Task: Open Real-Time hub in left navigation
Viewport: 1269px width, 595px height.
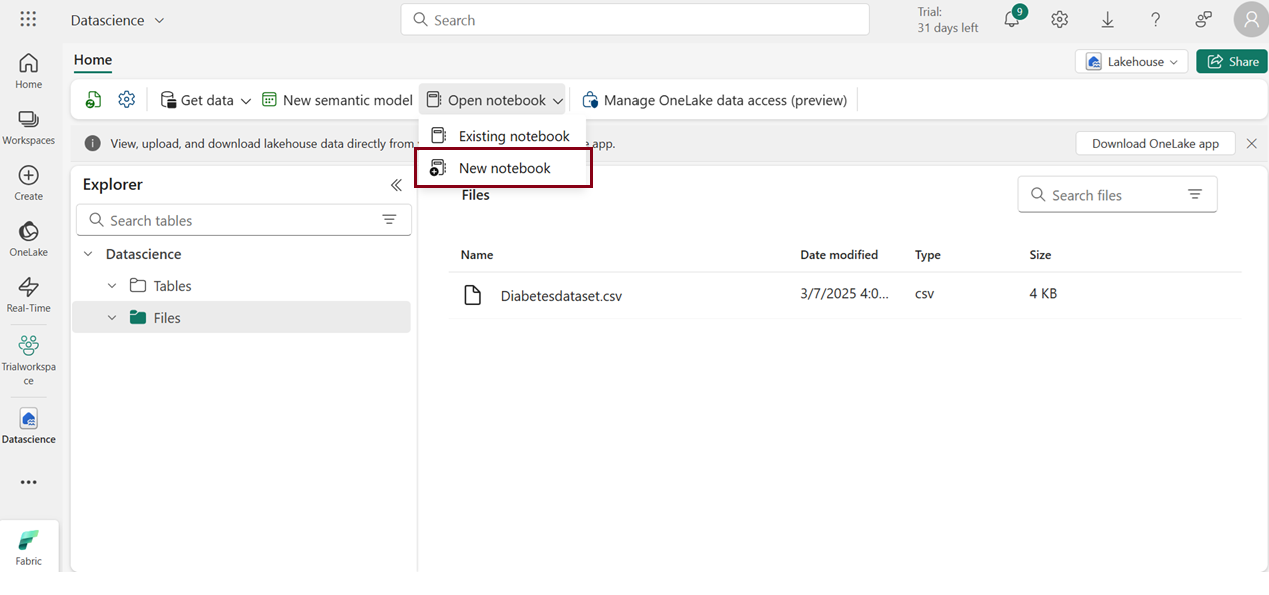Action: [29, 294]
